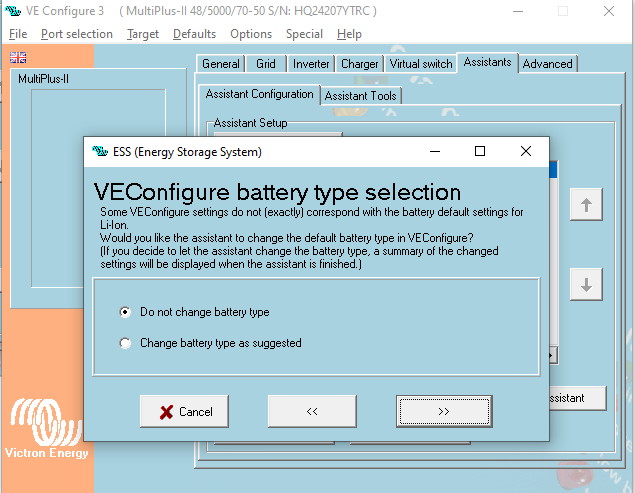Maximize the ESS dialog window

[480, 151]
